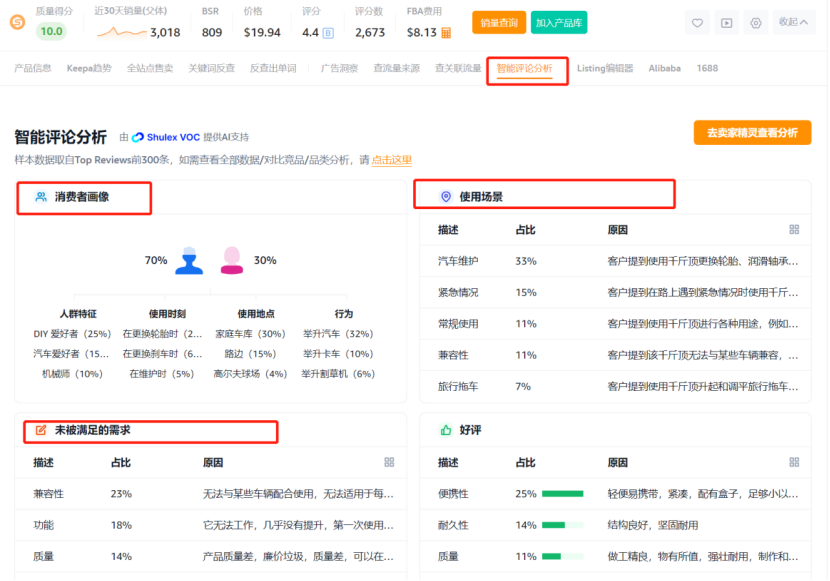830x581 pixels.
Task: Click the orange seller sprite logo icon
Action: pyautogui.click(x=17, y=23)
